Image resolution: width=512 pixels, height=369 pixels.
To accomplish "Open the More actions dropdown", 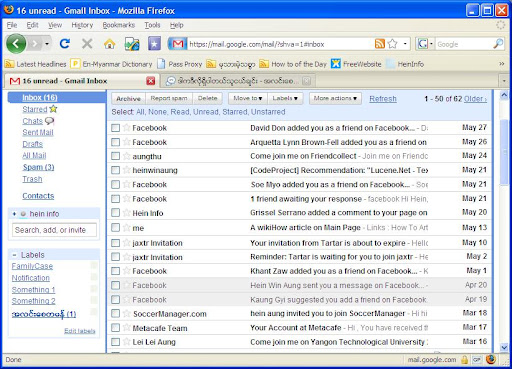I will click(335, 98).
